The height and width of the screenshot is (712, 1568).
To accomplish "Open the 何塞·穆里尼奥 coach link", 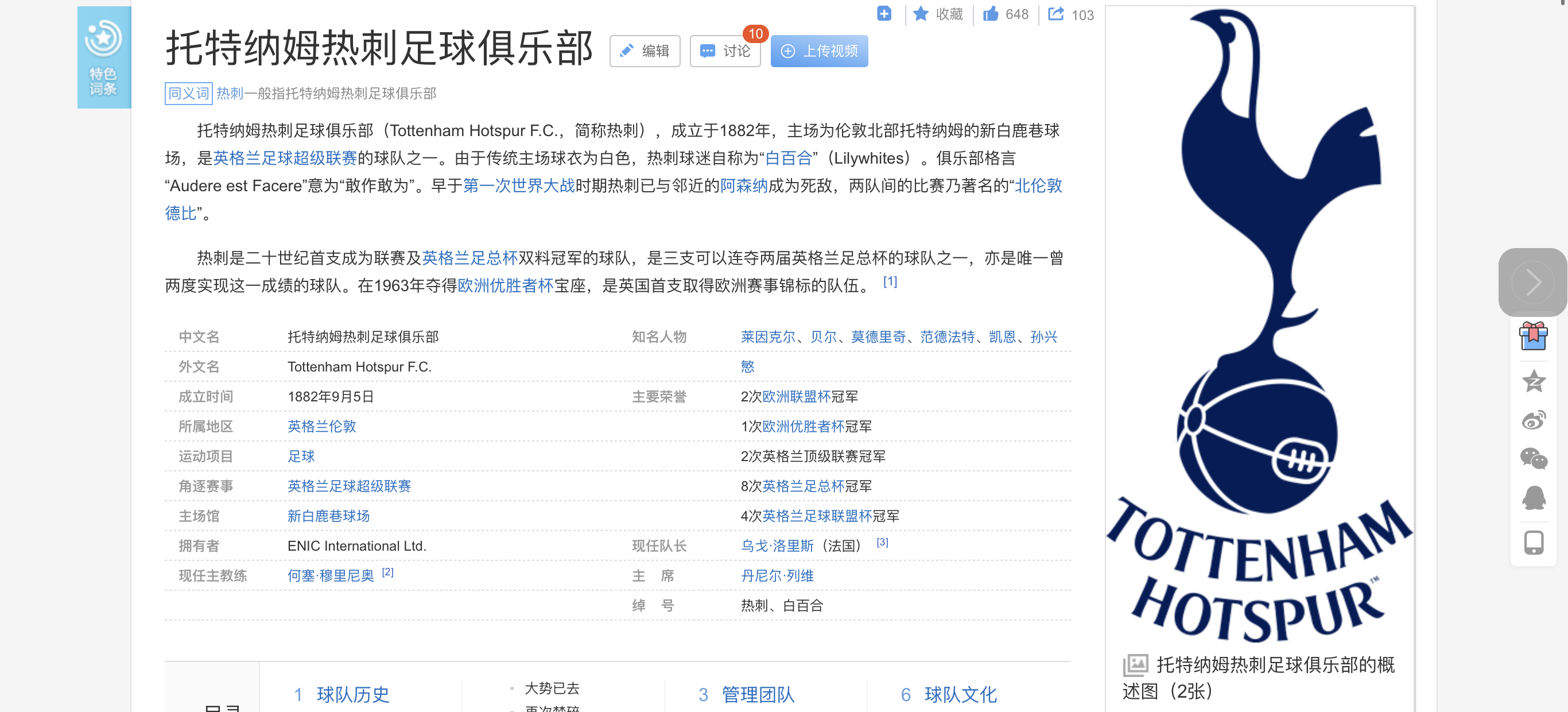I will 331,575.
